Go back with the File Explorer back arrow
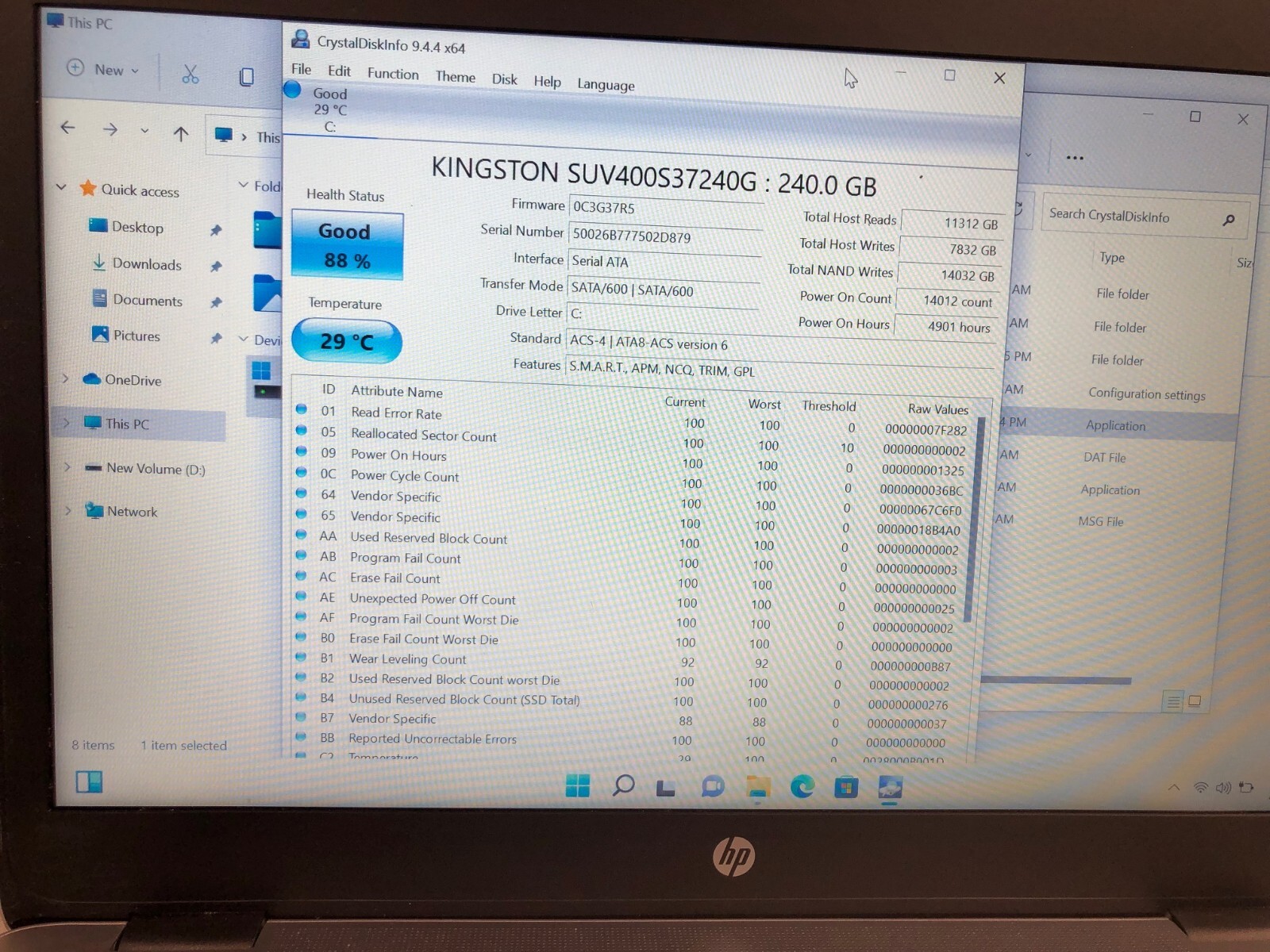 68,127
